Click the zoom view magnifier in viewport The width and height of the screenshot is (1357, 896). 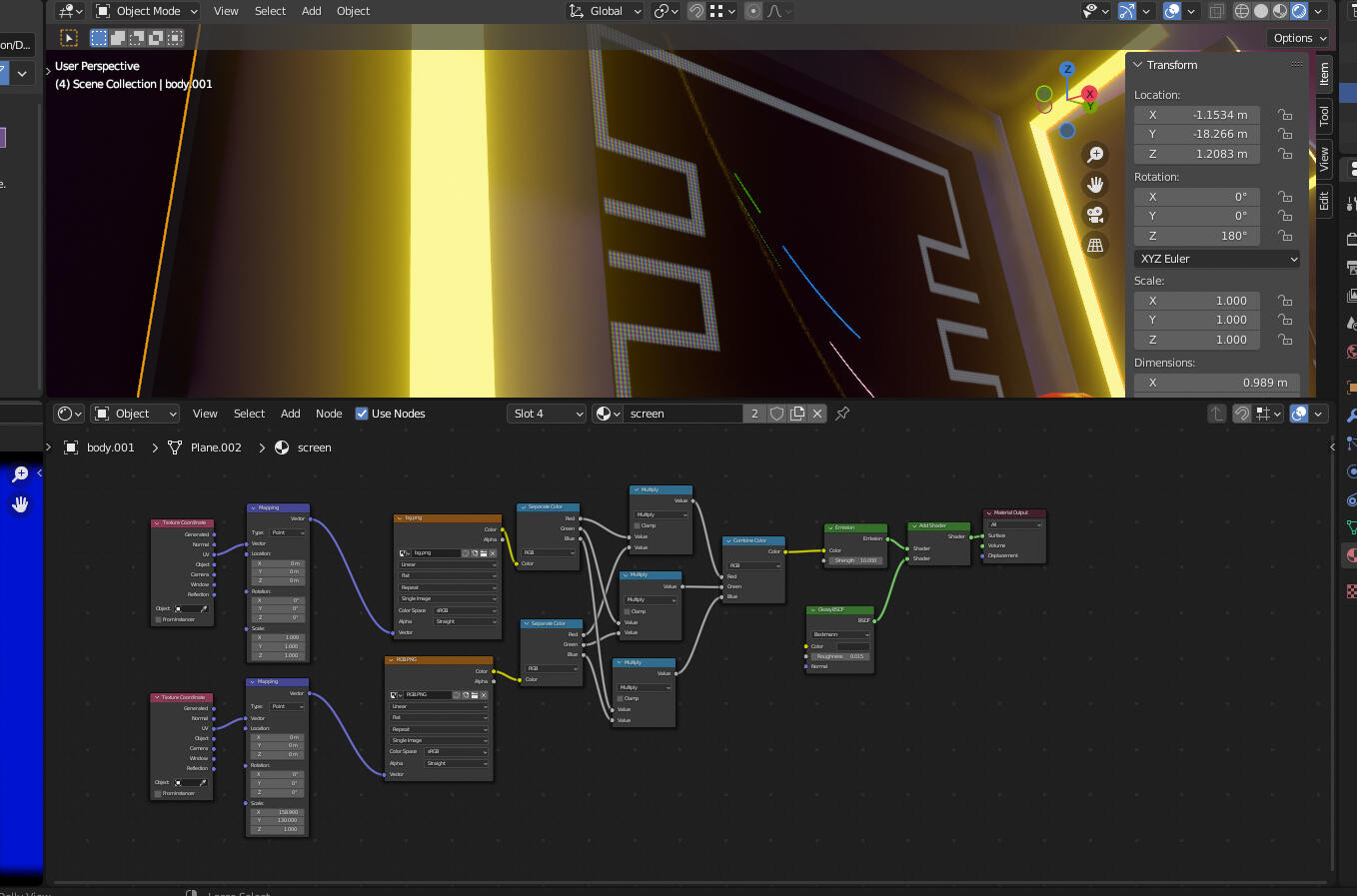pyautogui.click(x=1095, y=154)
